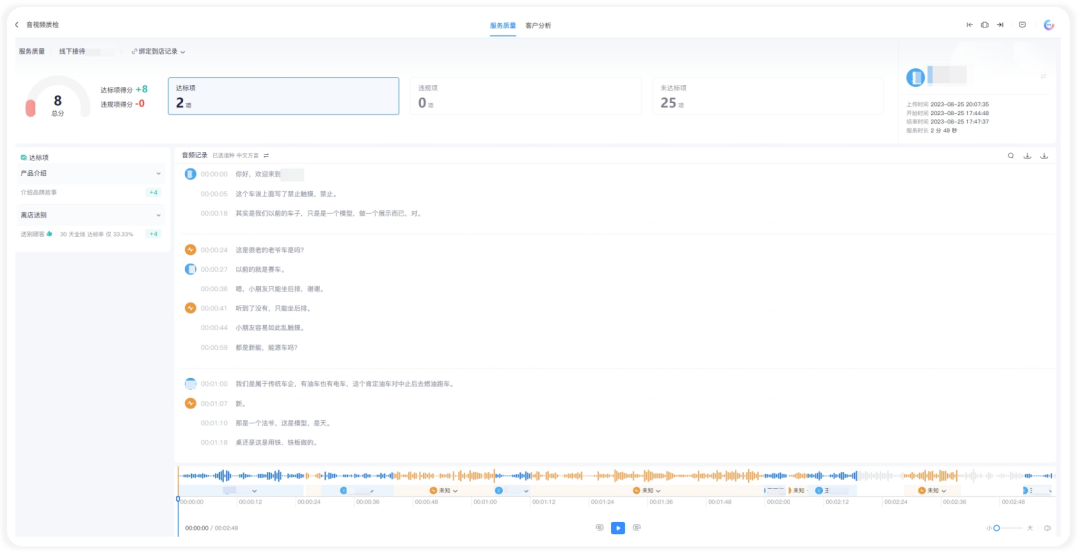Image resolution: width=1080 pixels, height=554 pixels.
Task: Open the 绑定到店记录 dropdown
Action: (158, 52)
